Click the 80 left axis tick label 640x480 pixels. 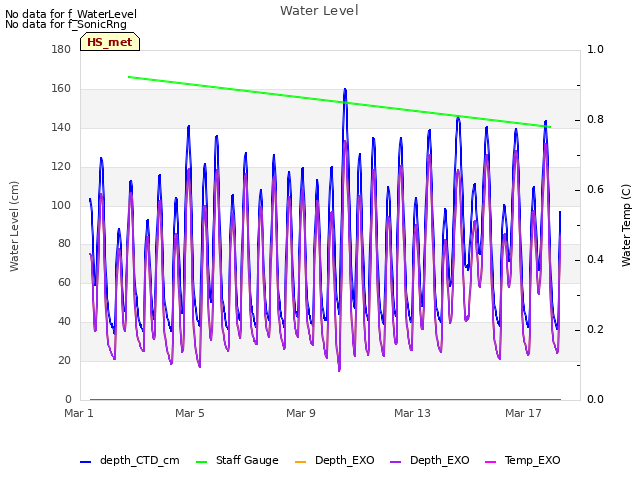[64, 244]
